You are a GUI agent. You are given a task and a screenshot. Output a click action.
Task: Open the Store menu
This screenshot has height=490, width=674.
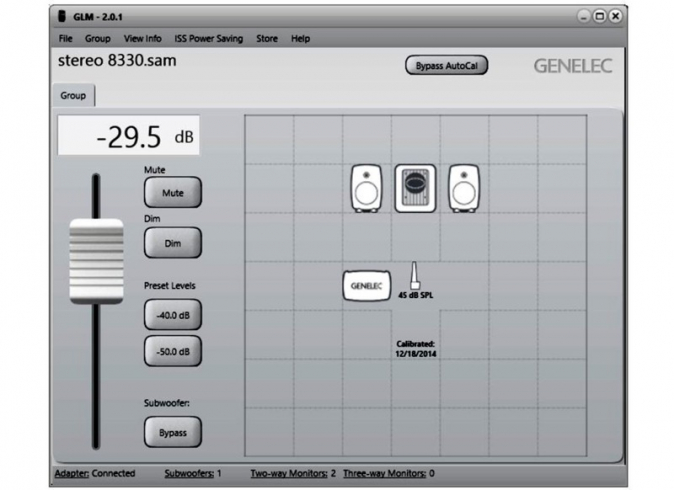pos(267,38)
